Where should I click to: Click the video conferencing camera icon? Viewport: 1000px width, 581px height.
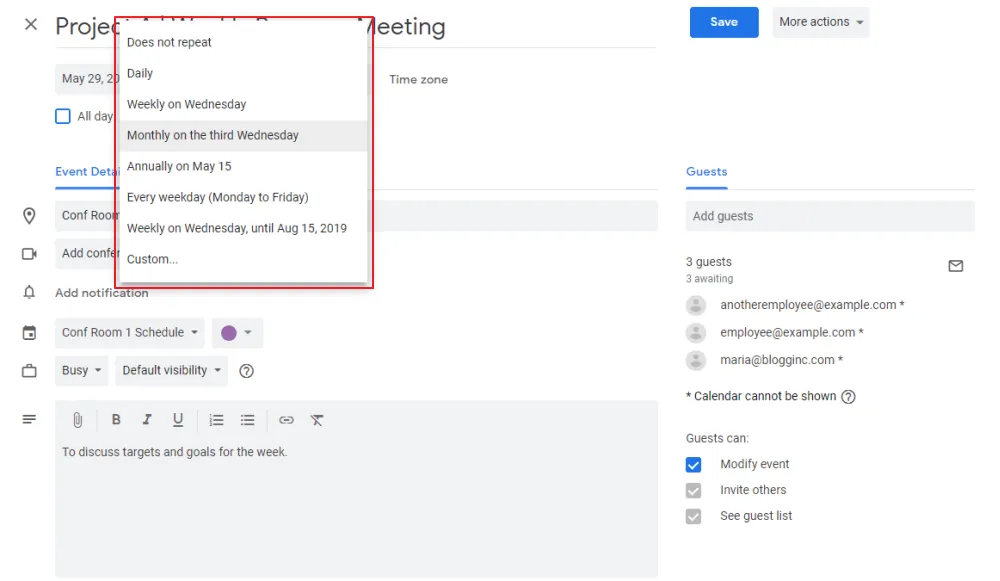29,254
